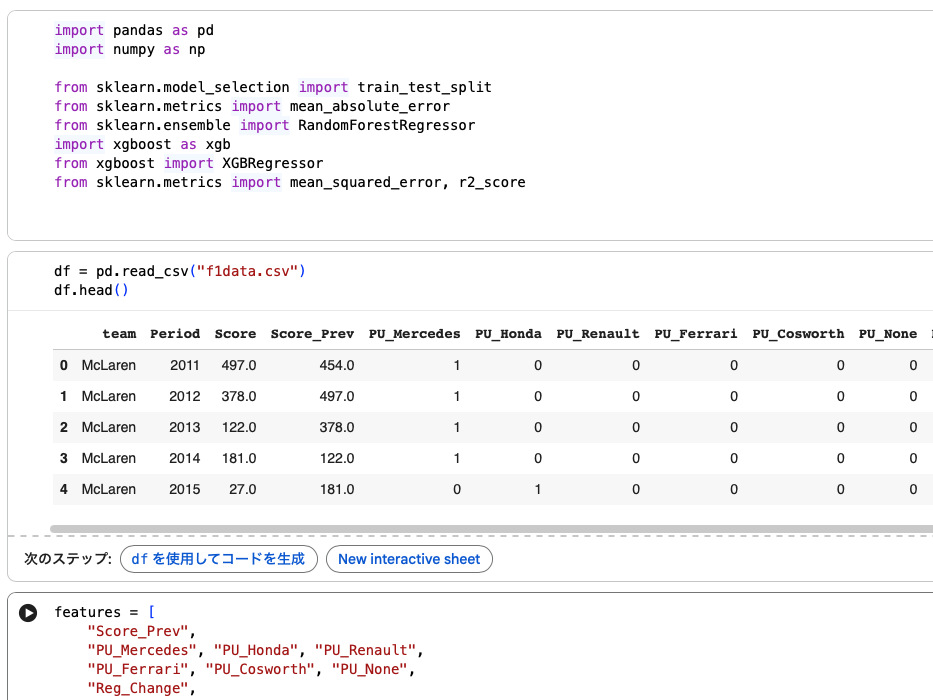Screen dimensions: 933x700
Task: Click the 'PU_Renault' column header
Action: (597, 334)
